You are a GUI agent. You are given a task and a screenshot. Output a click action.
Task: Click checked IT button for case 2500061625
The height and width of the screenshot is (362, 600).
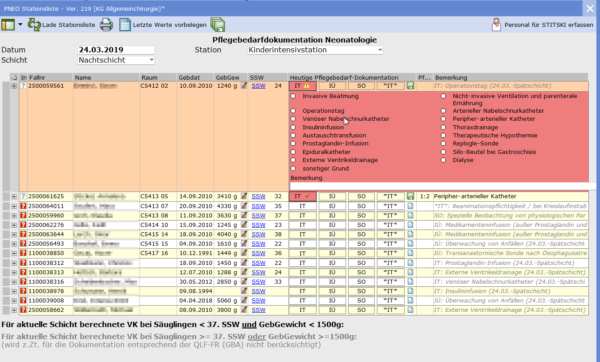click(x=302, y=196)
